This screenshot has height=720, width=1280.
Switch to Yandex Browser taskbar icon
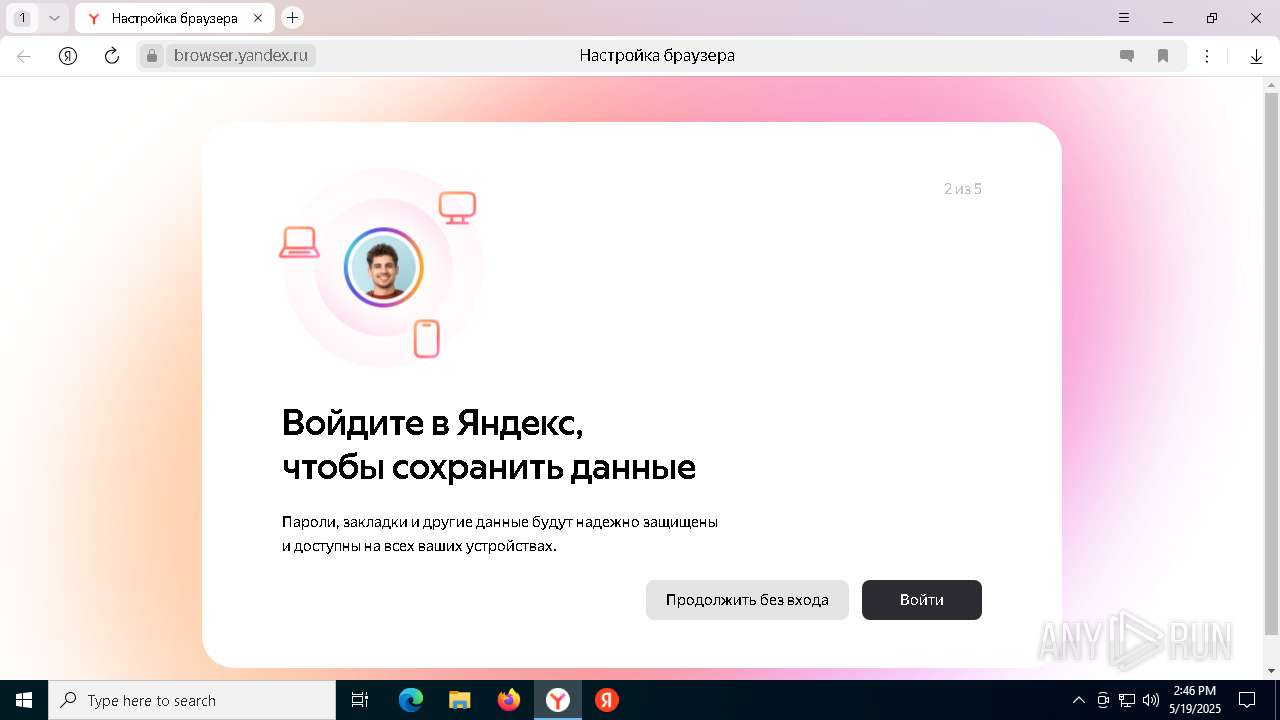click(x=557, y=700)
